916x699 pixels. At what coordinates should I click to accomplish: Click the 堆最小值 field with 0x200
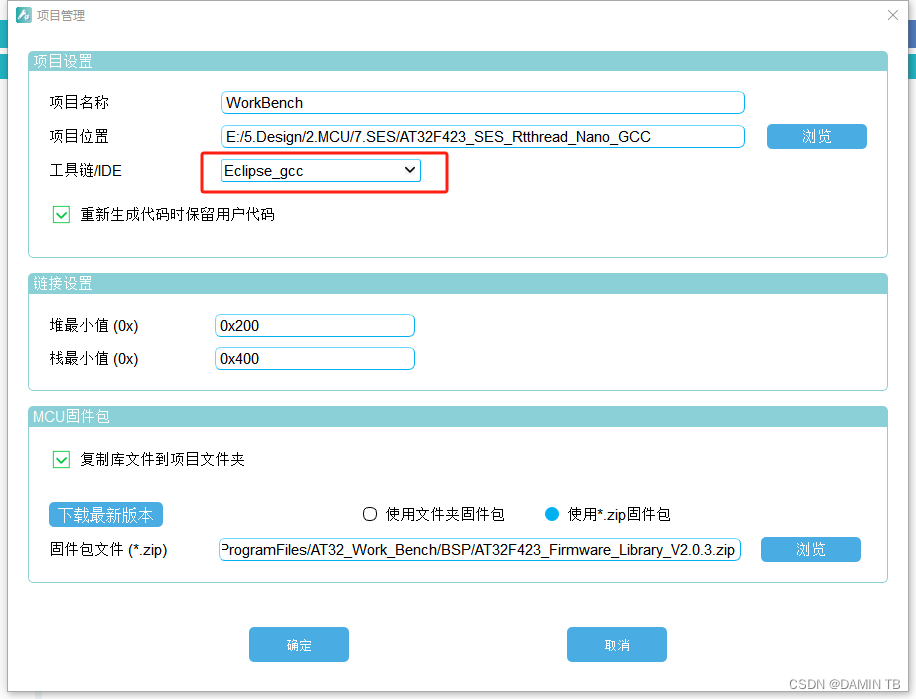[315, 325]
